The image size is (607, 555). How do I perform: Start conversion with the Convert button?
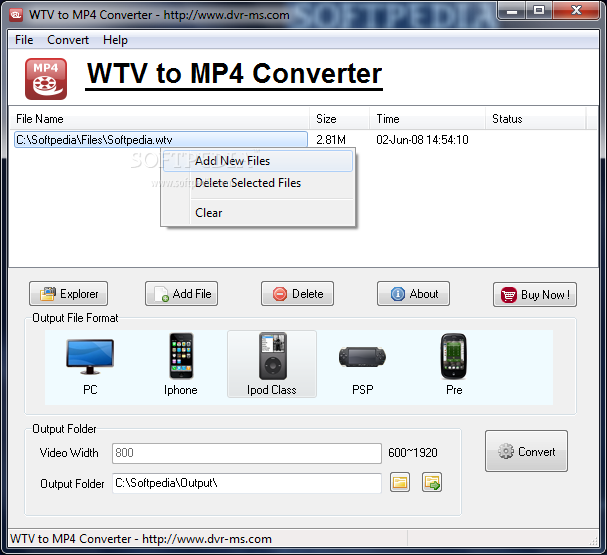point(526,451)
